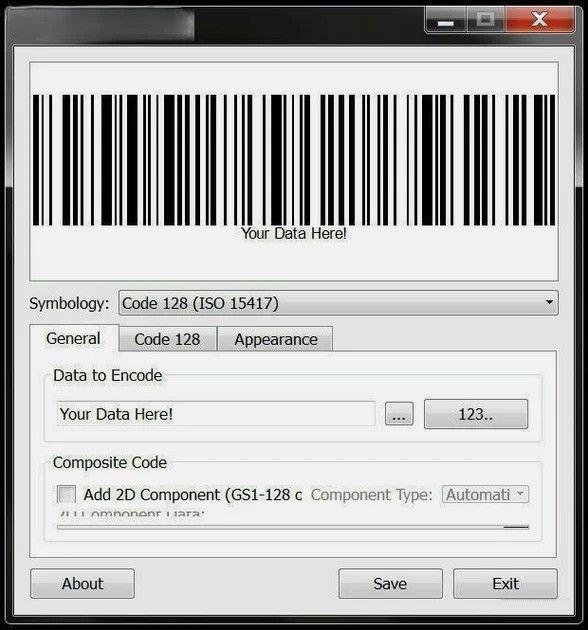The image size is (588, 630).
Task: Open the Component Type dropdown
Action: coord(485,494)
